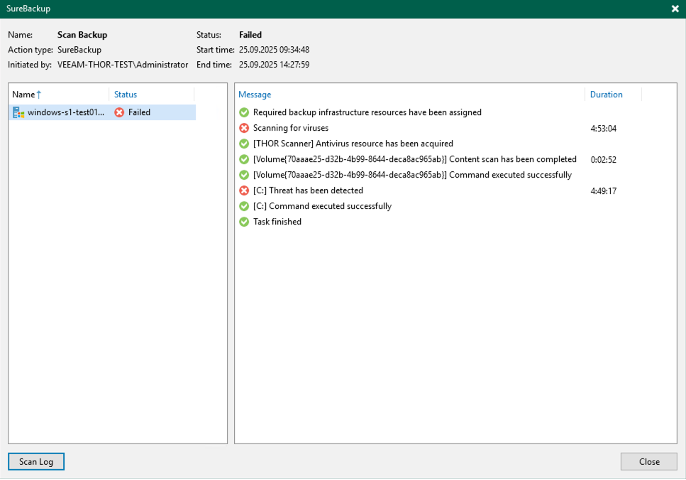The width and height of the screenshot is (686, 480).
Task: Click the VM icon beside windows-s1-test01
Action: 18,113
